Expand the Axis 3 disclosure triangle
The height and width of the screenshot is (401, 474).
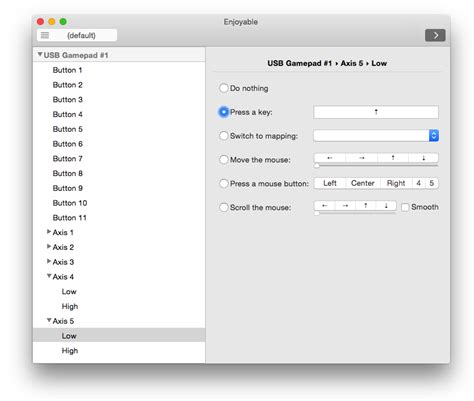pos(49,261)
